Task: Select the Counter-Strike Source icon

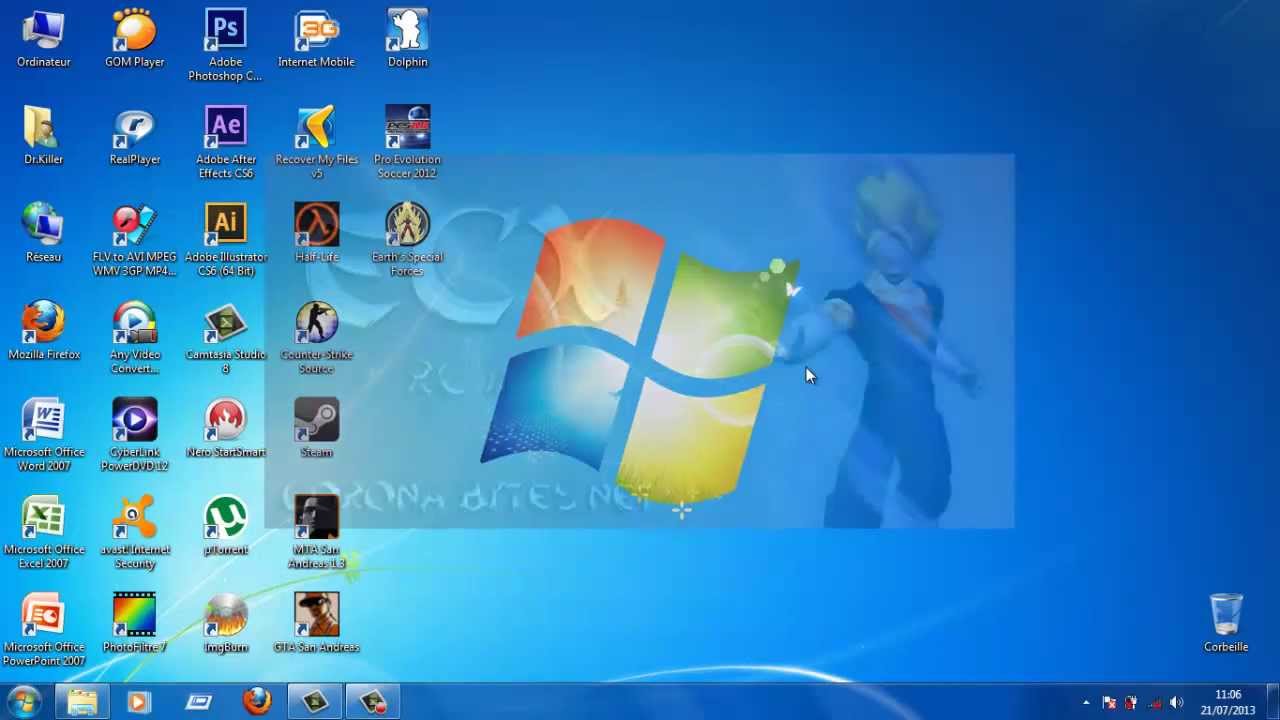Action: [x=316, y=338]
